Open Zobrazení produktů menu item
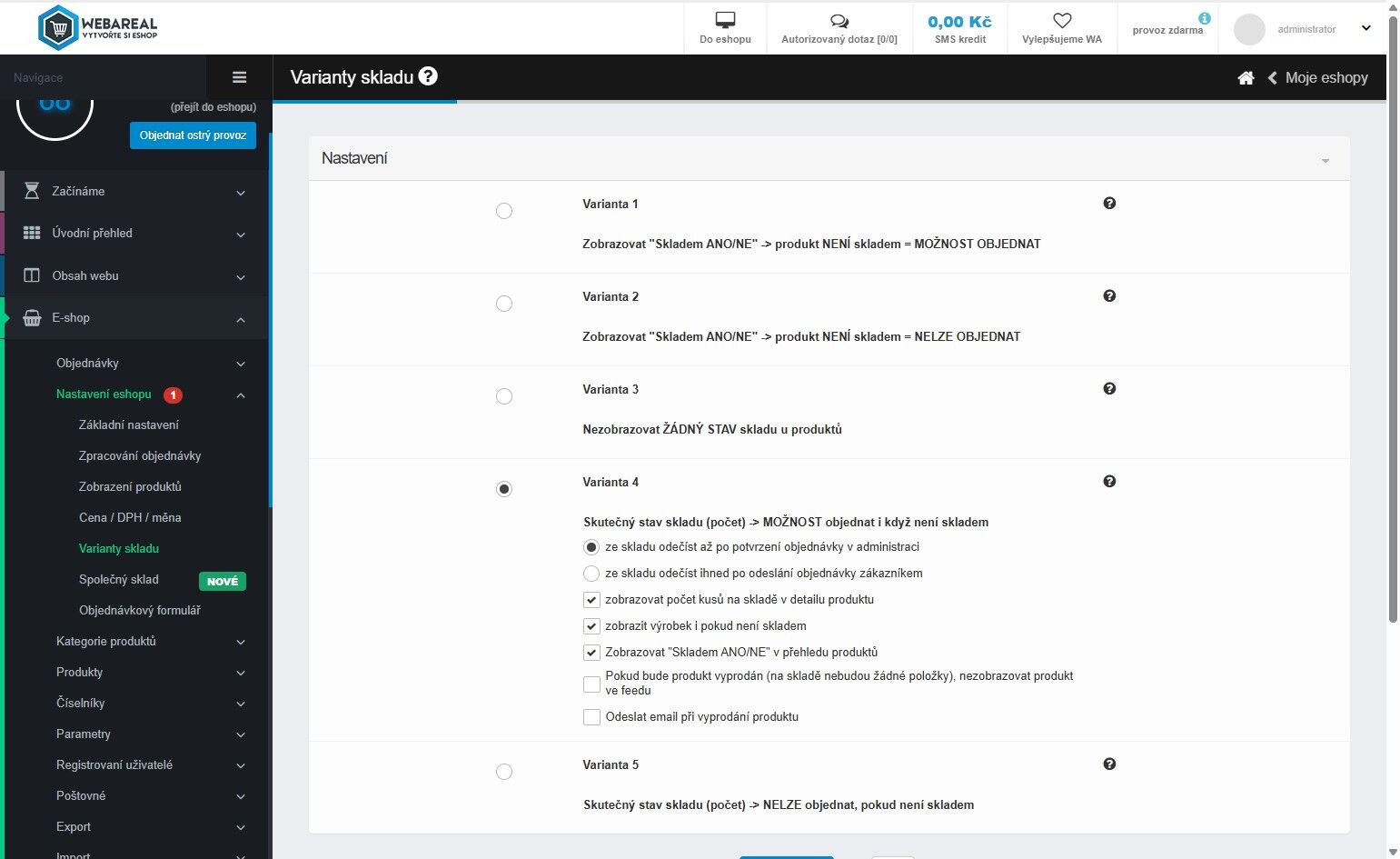 130,486
